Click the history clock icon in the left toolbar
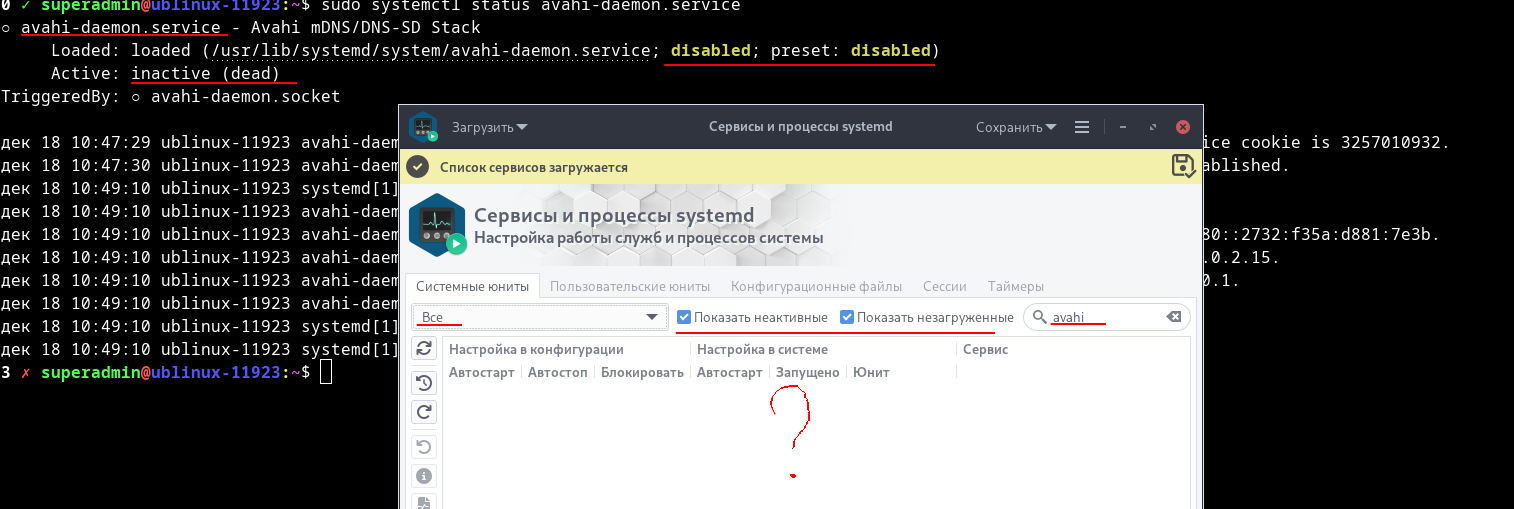 tap(424, 382)
